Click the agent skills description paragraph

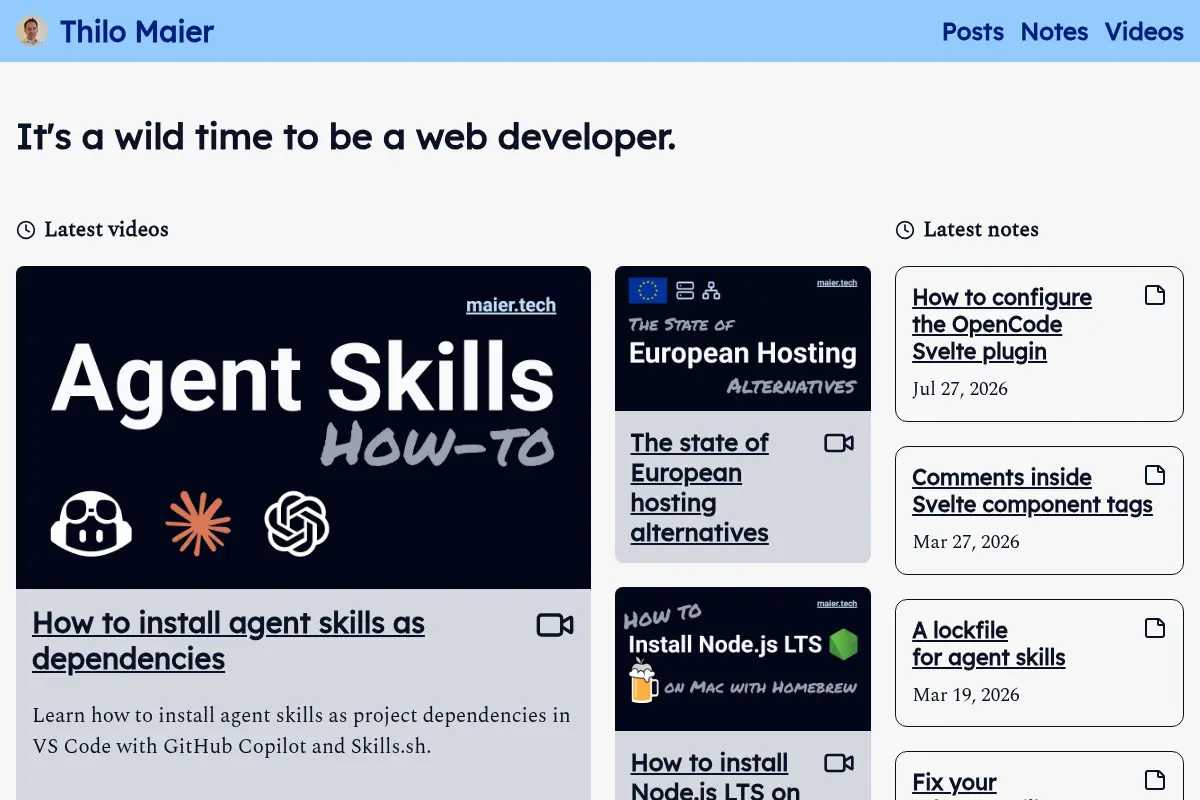[x=301, y=731]
